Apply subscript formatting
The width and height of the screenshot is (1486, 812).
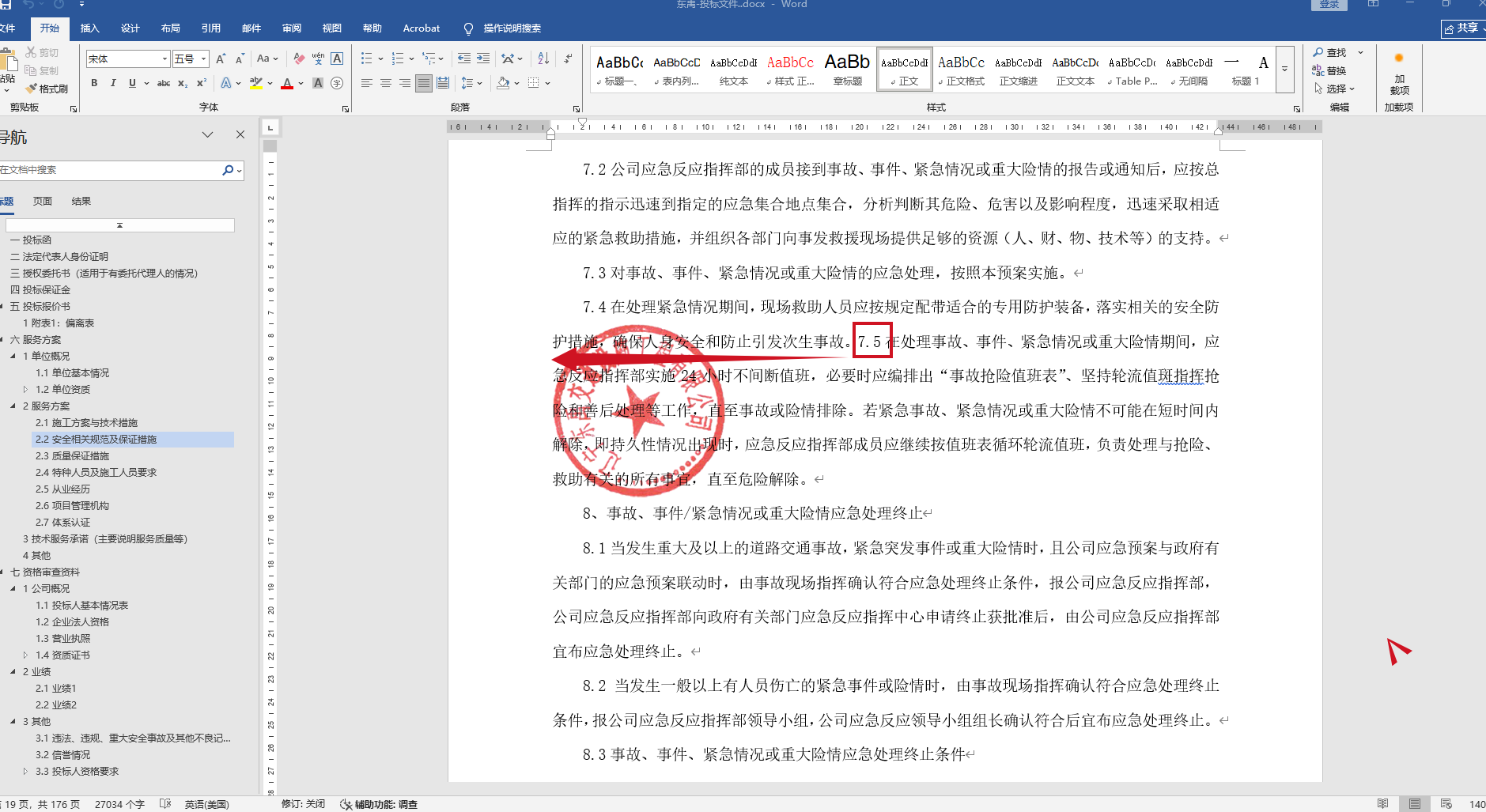pos(183,83)
